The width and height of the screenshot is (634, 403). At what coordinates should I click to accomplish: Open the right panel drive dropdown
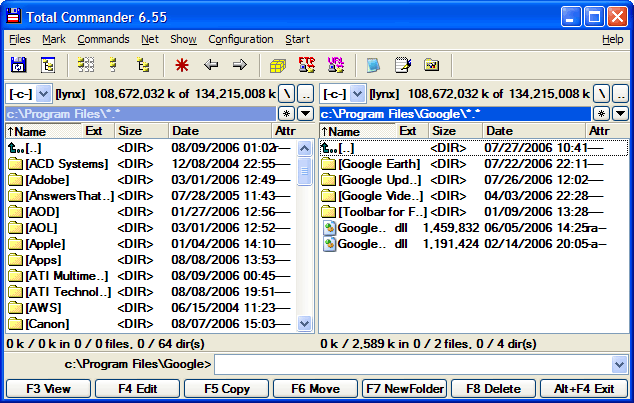357,94
